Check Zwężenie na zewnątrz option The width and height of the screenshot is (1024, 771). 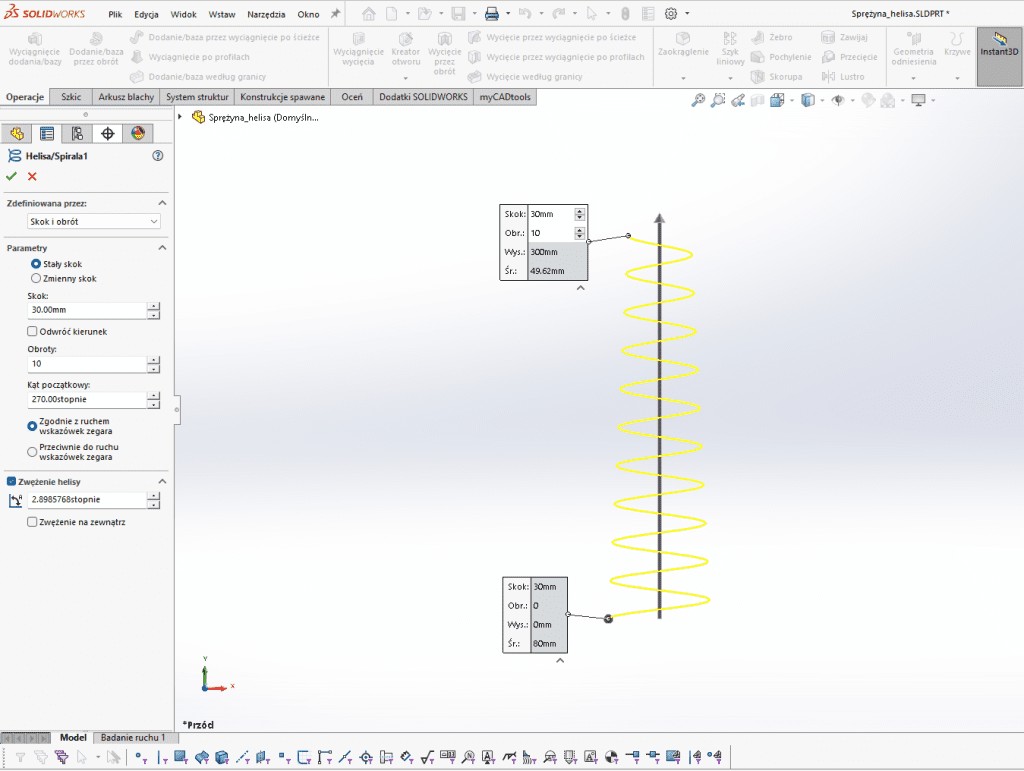pos(33,522)
